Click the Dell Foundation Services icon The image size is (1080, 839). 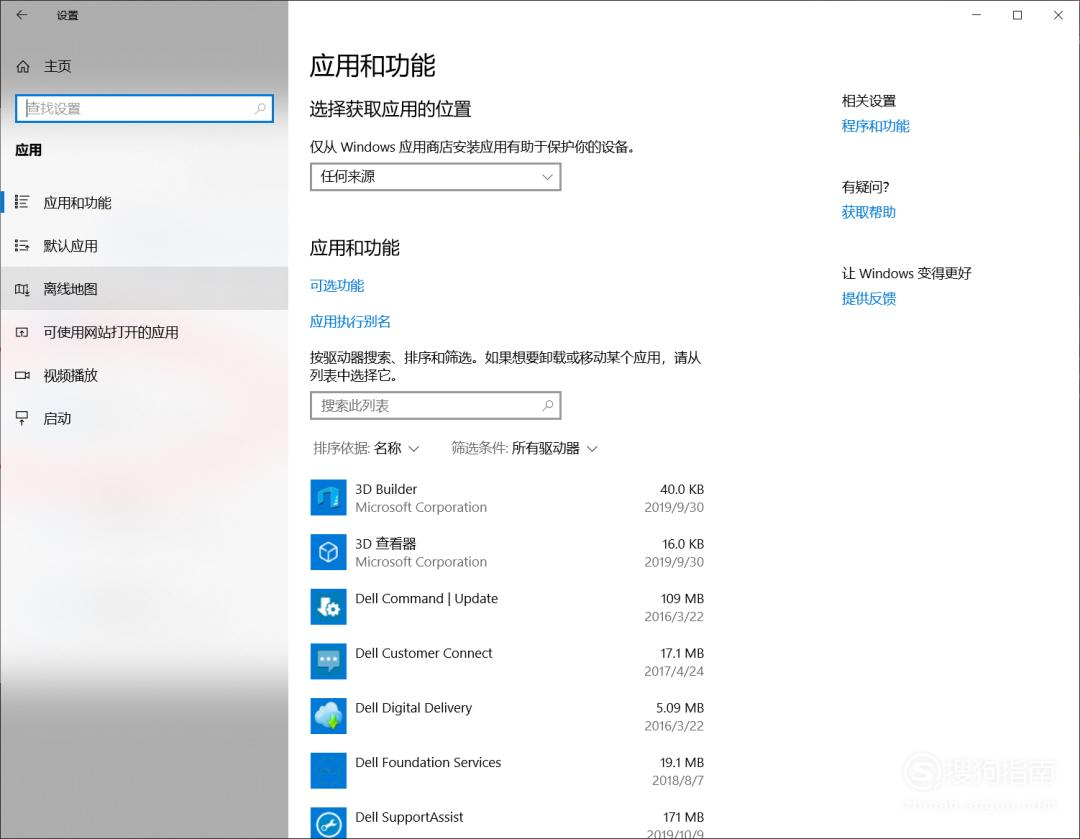point(328,770)
